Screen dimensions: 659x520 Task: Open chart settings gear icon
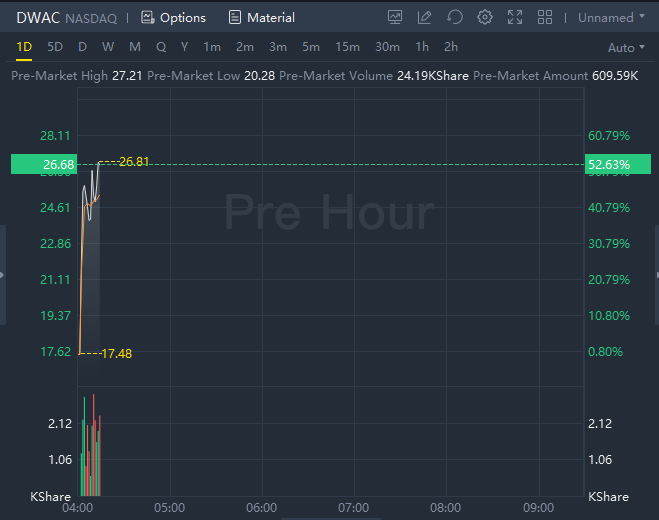click(485, 18)
